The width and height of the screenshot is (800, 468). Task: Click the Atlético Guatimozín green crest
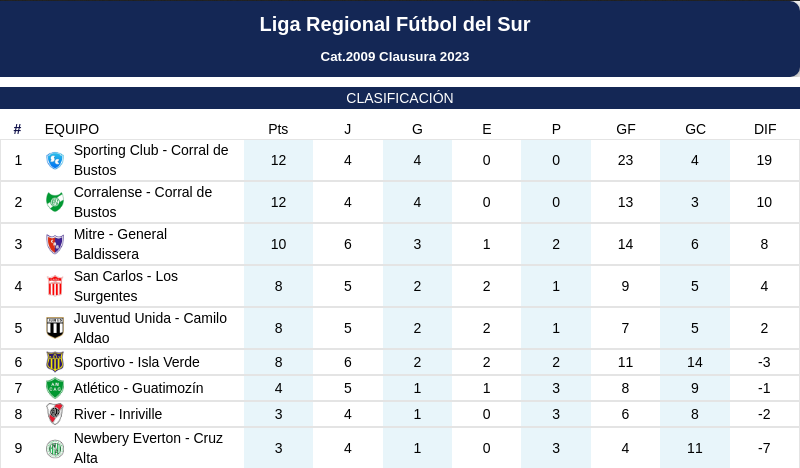[x=55, y=388]
